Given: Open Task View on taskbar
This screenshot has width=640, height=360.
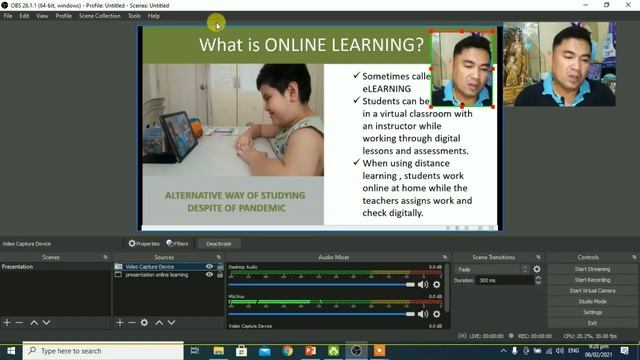Looking at the screenshot, I should [x=195, y=351].
